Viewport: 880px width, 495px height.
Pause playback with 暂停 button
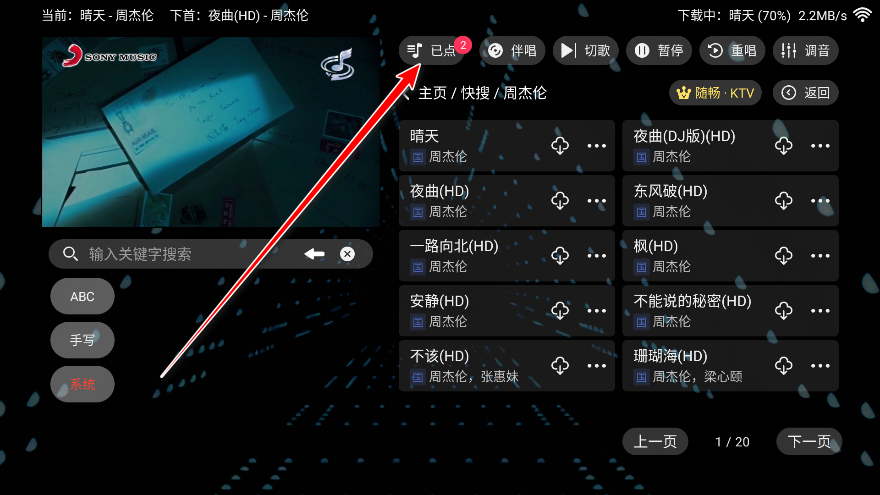point(659,51)
